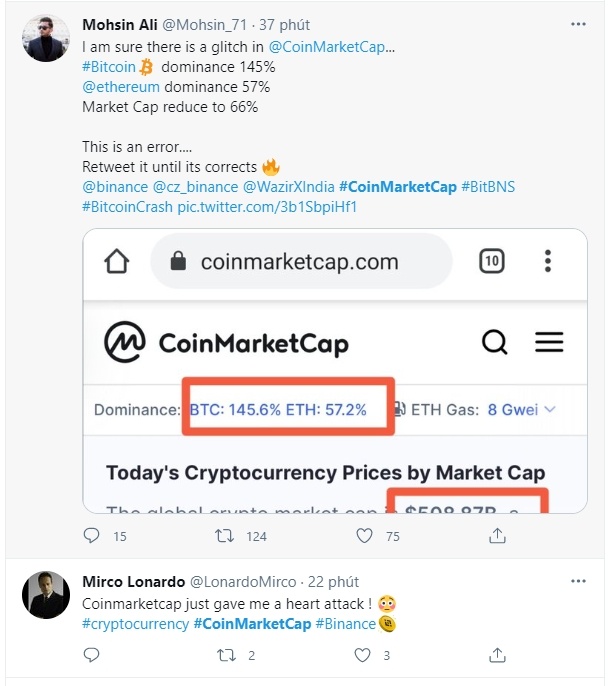616x686 pixels.
Task: Expand the ETH Gas dropdown chevron
Action: tap(548, 409)
